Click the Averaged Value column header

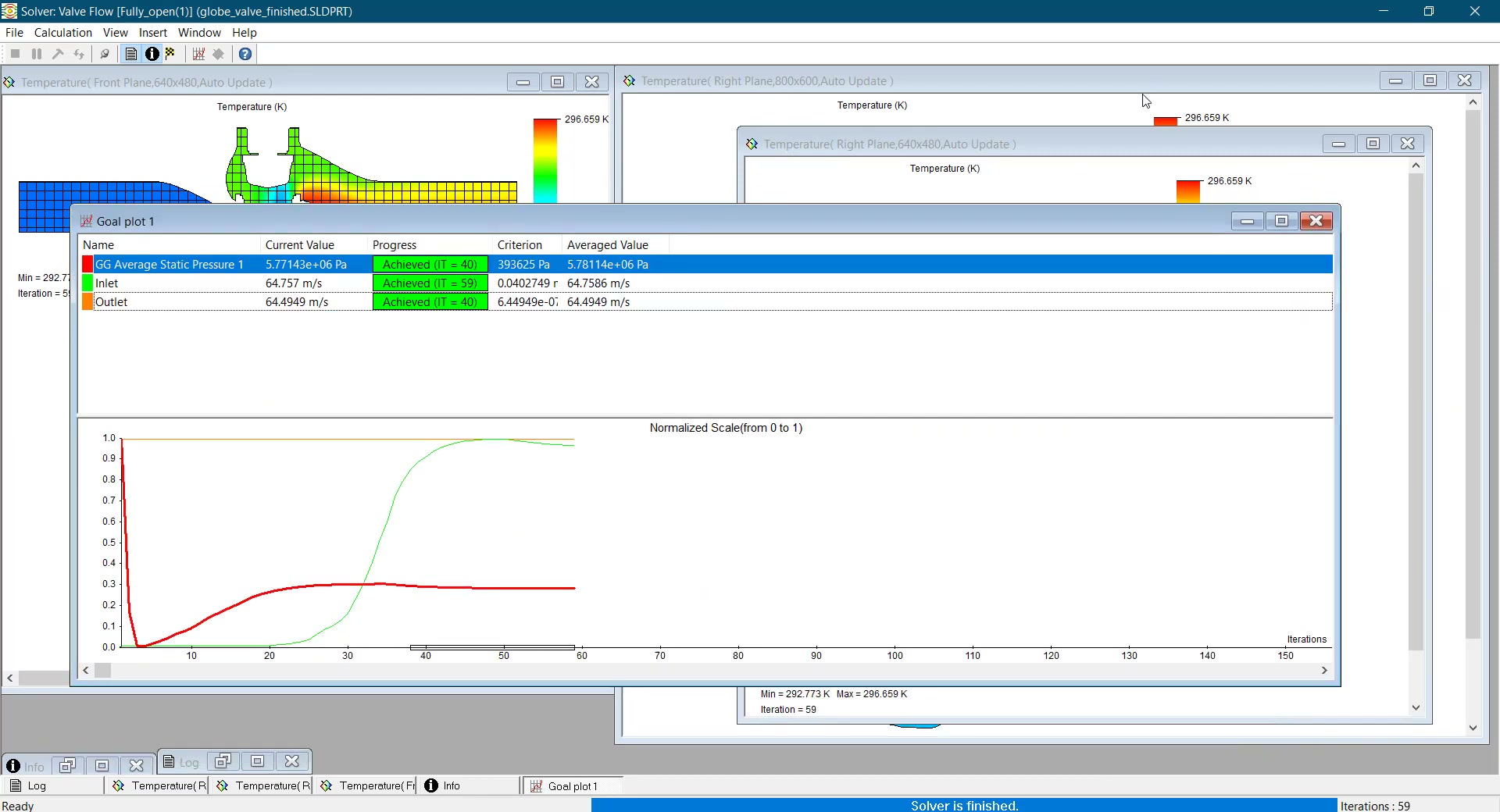[x=616, y=244]
